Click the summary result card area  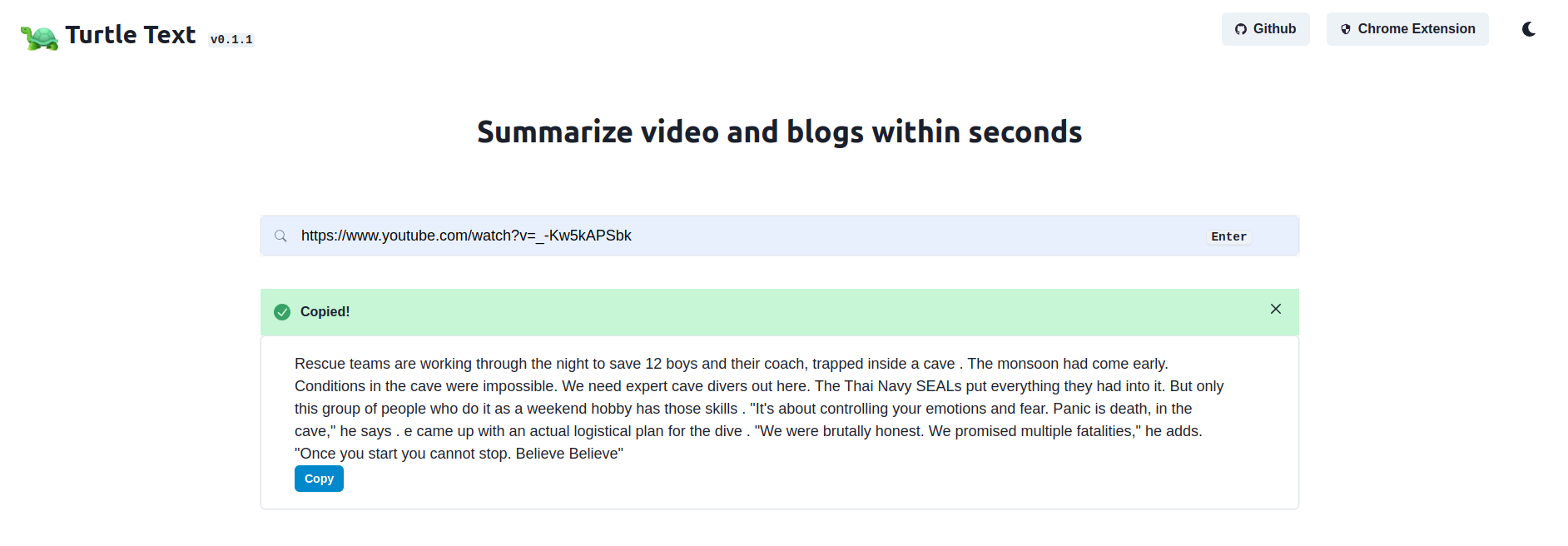(x=780, y=423)
